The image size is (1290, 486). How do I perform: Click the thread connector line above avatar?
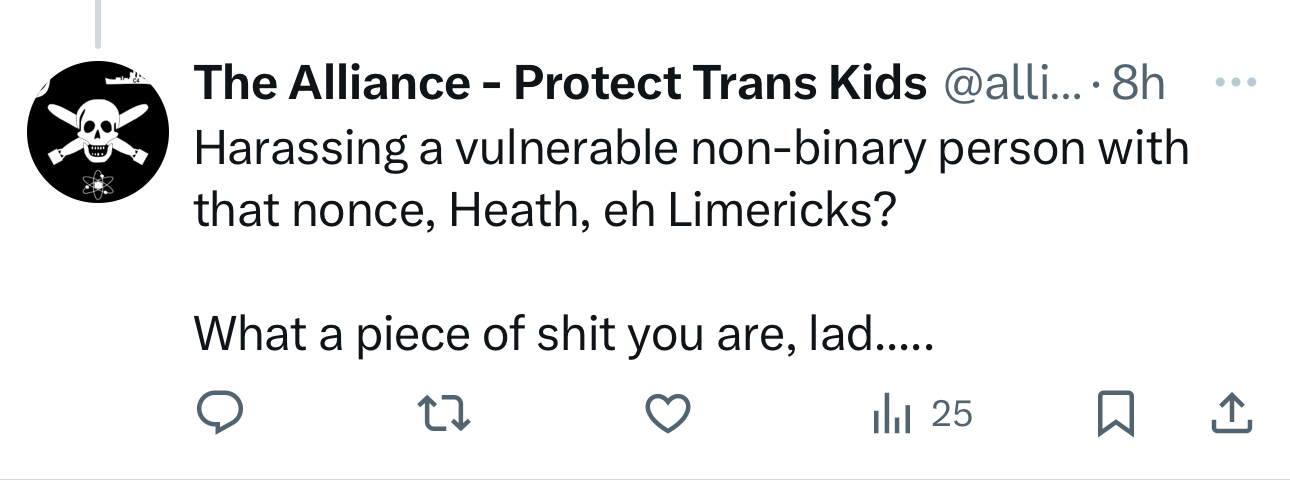click(98, 24)
